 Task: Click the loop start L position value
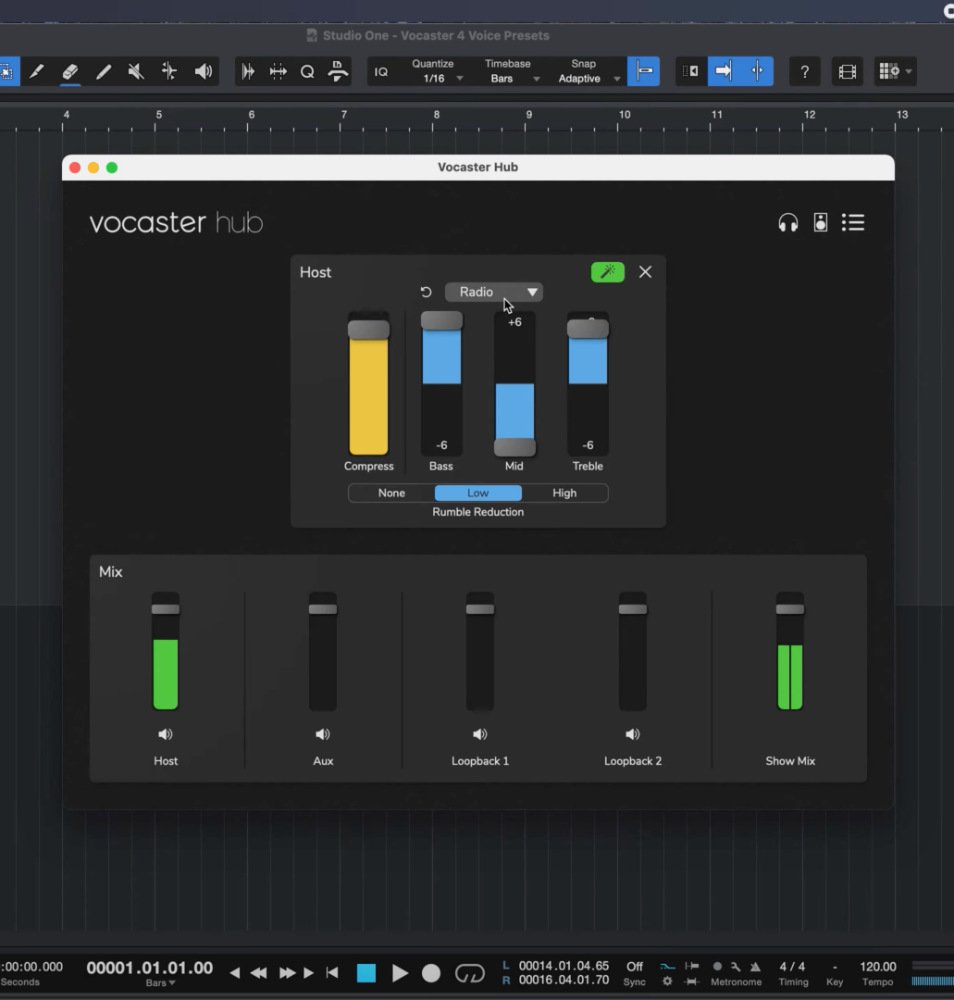click(564, 966)
